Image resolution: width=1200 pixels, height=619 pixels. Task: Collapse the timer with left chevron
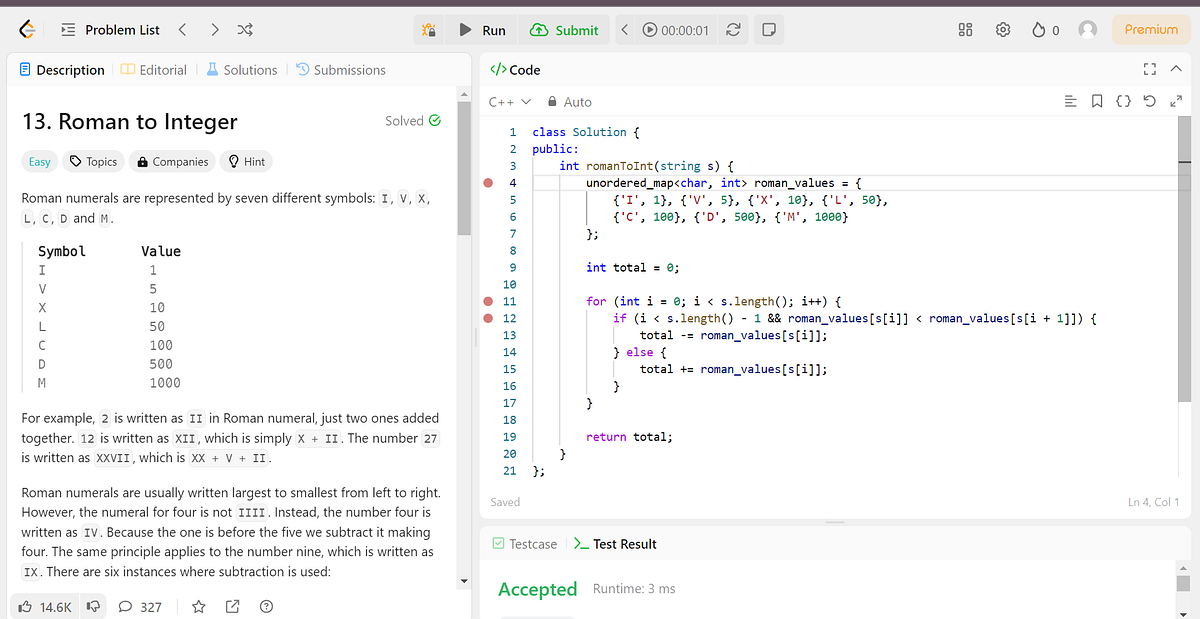pyautogui.click(x=625, y=30)
